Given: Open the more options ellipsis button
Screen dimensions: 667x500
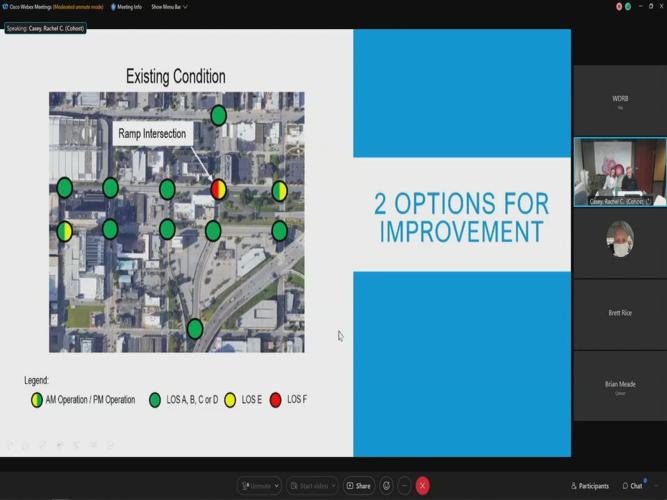Looking at the screenshot, I should tap(405, 486).
